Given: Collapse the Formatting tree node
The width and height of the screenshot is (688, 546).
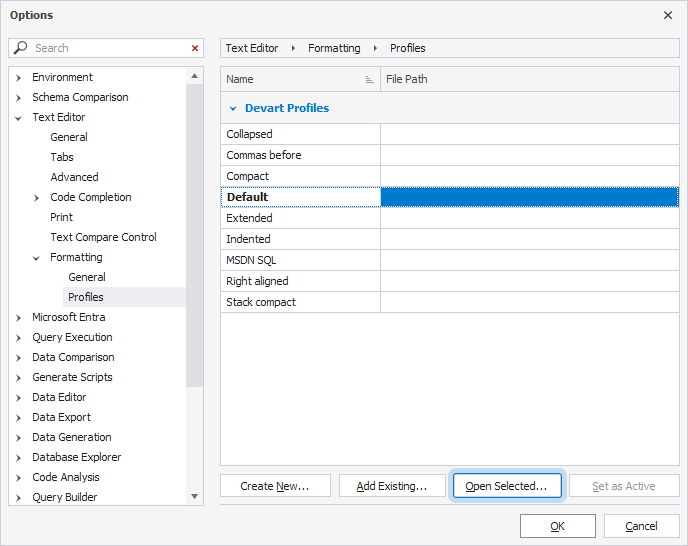Looking at the screenshot, I should coord(36,258).
